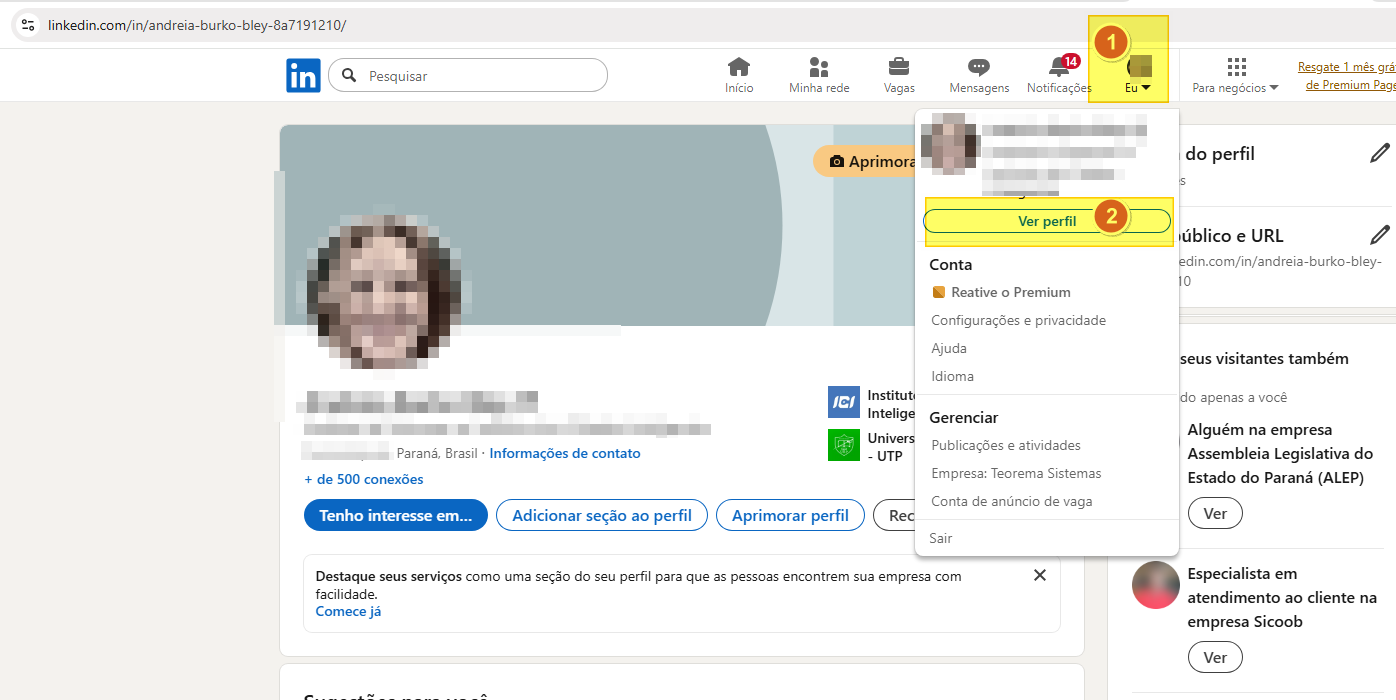1396x700 pixels.
Task: Close the Destaque seus serviços banner
Action: [x=1039, y=575]
